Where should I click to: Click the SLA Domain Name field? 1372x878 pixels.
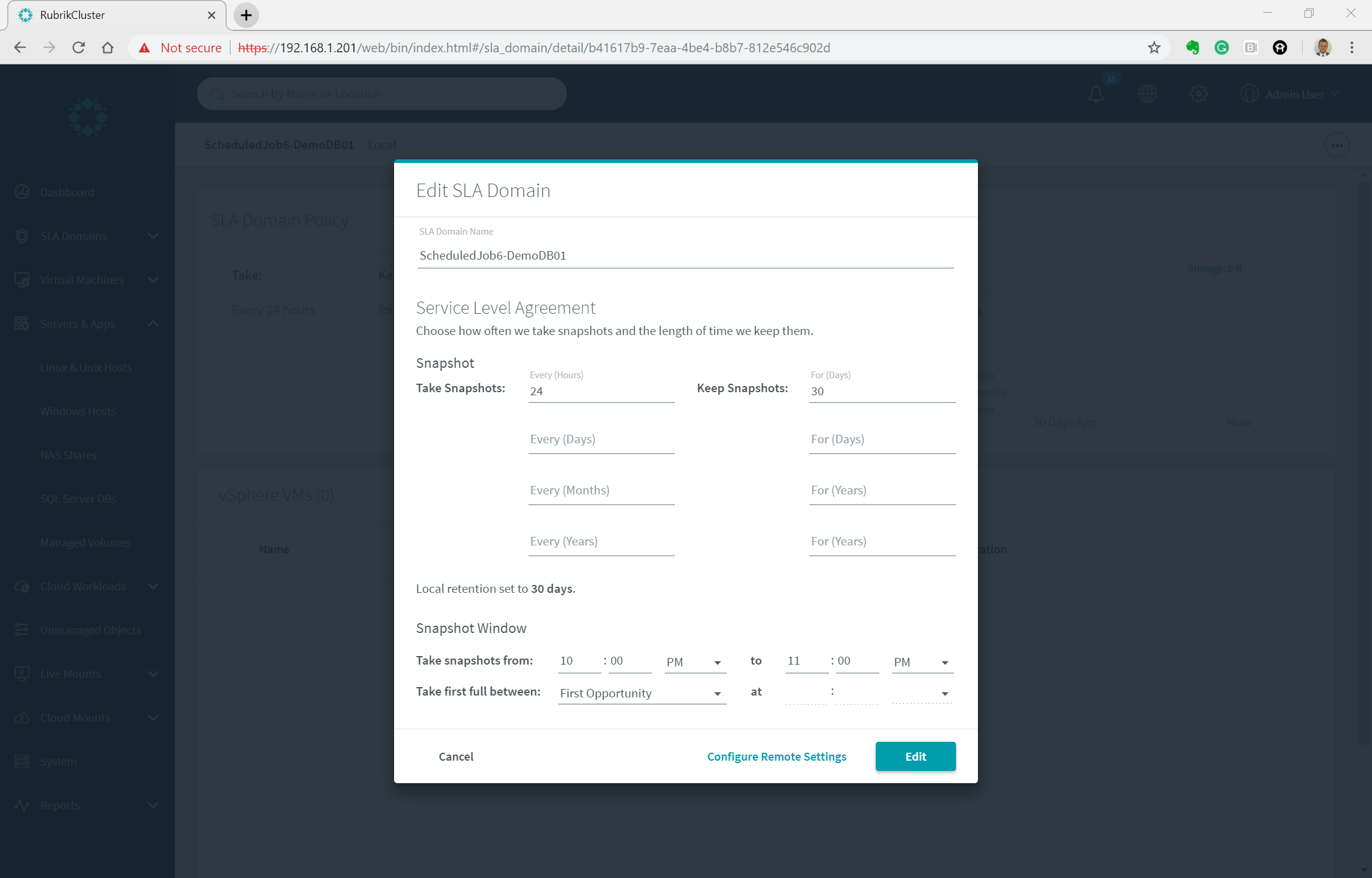pos(685,255)
